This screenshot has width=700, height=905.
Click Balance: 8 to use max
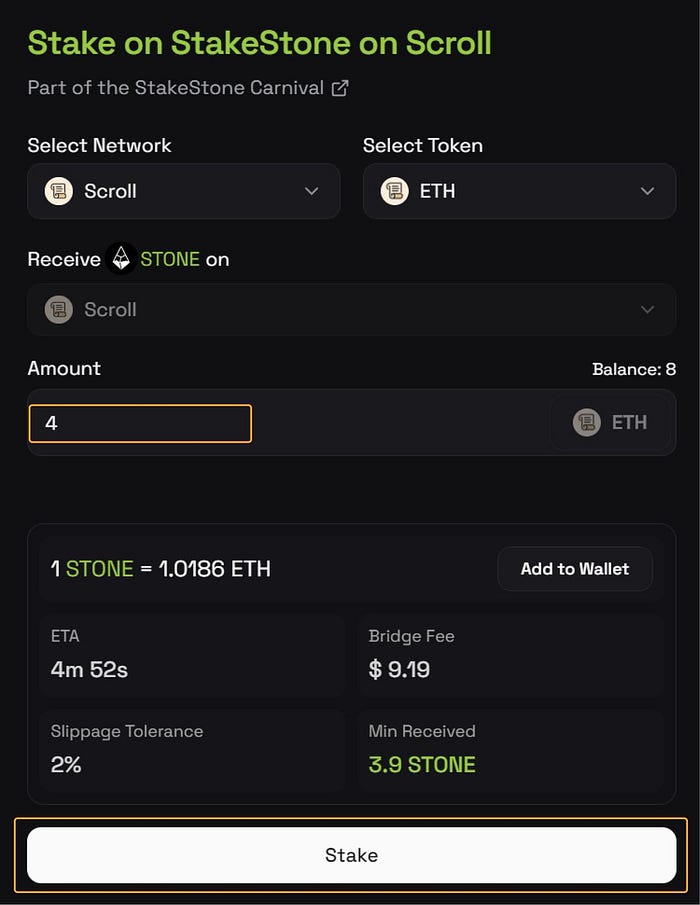(x=633, y=370)
